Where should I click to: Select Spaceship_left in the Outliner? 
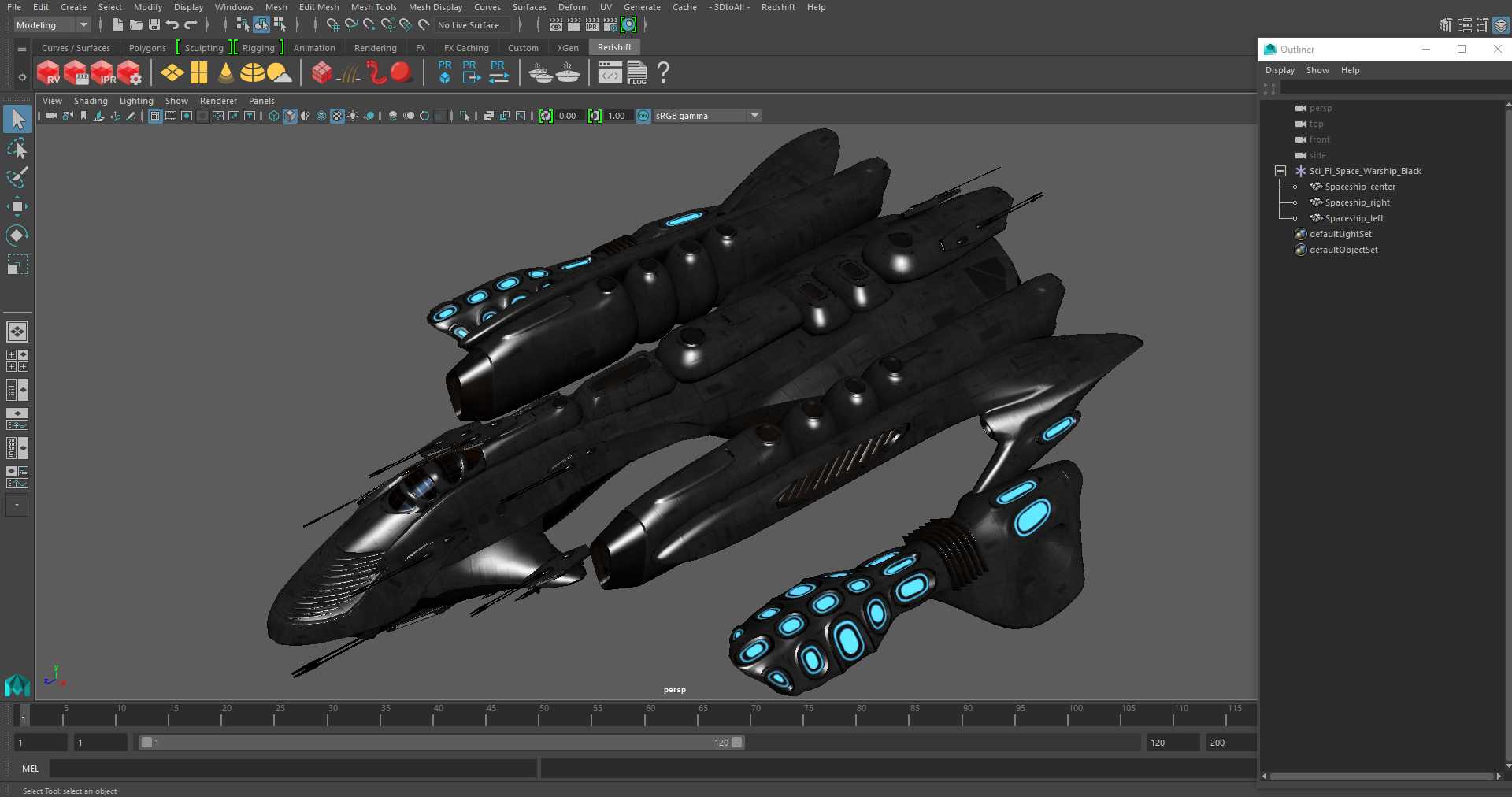click(x=1354, y=218)
